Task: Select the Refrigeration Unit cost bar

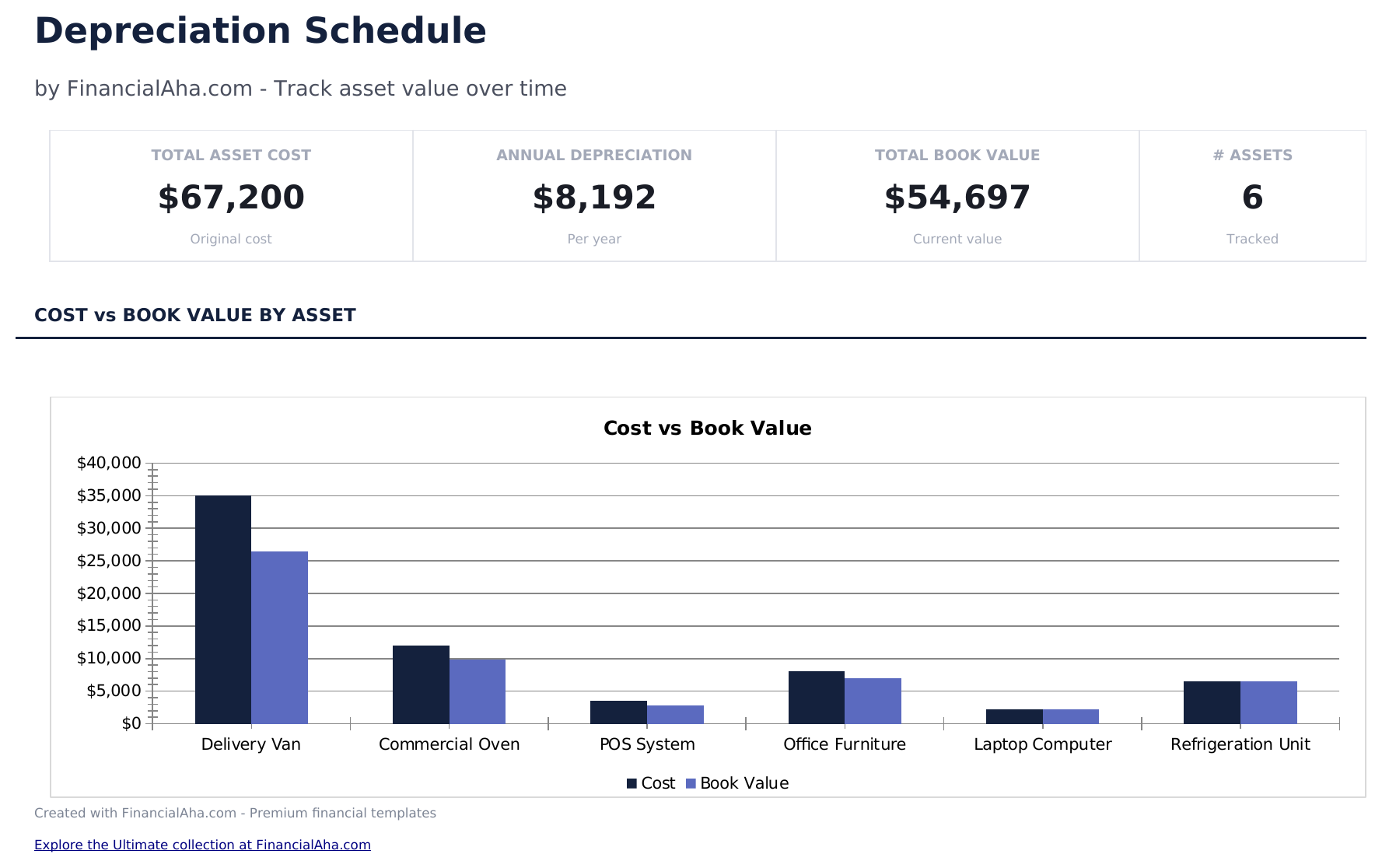Action: pyautogui.click(x=1212, y=702)
